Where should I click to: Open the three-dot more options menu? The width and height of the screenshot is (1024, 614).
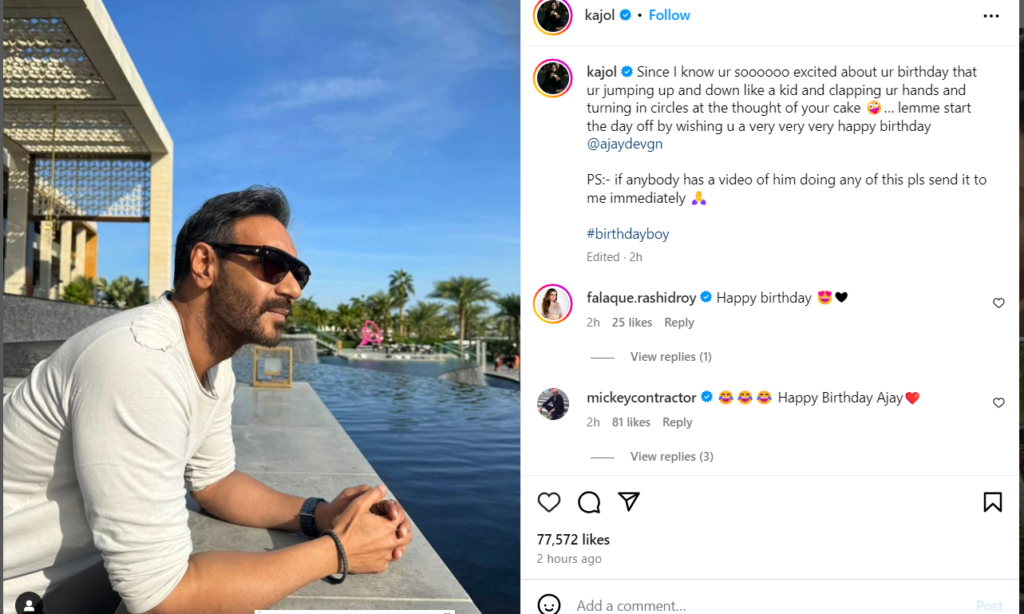991,16
